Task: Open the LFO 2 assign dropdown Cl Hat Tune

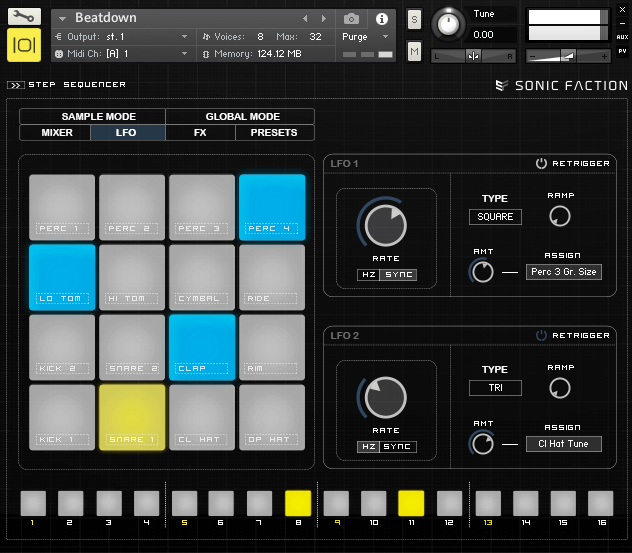Action: pyautogui.click(x=564, y=444)
